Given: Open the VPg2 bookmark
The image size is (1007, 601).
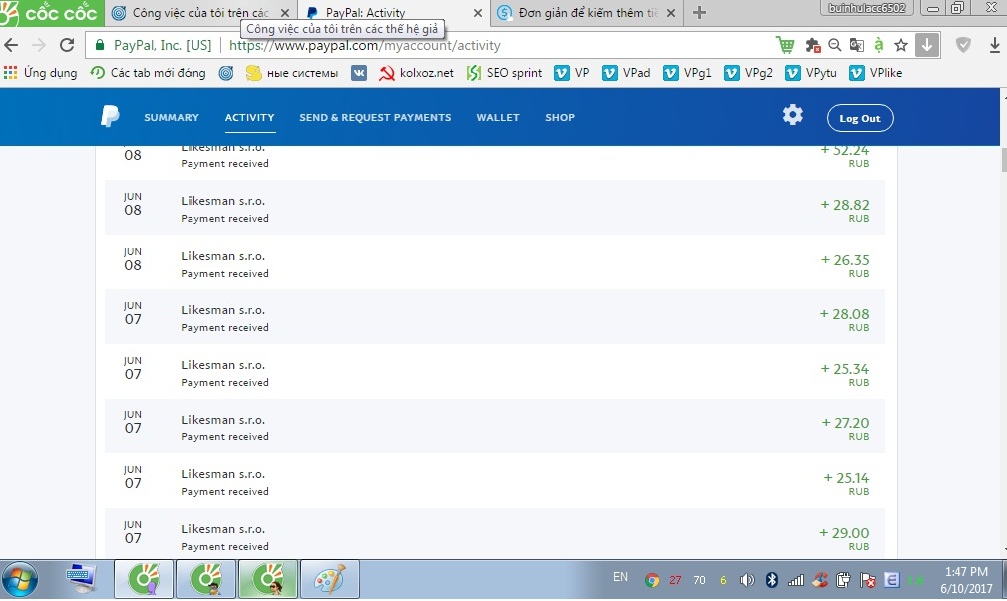Looking at the screenshot, I should [748, 73].
